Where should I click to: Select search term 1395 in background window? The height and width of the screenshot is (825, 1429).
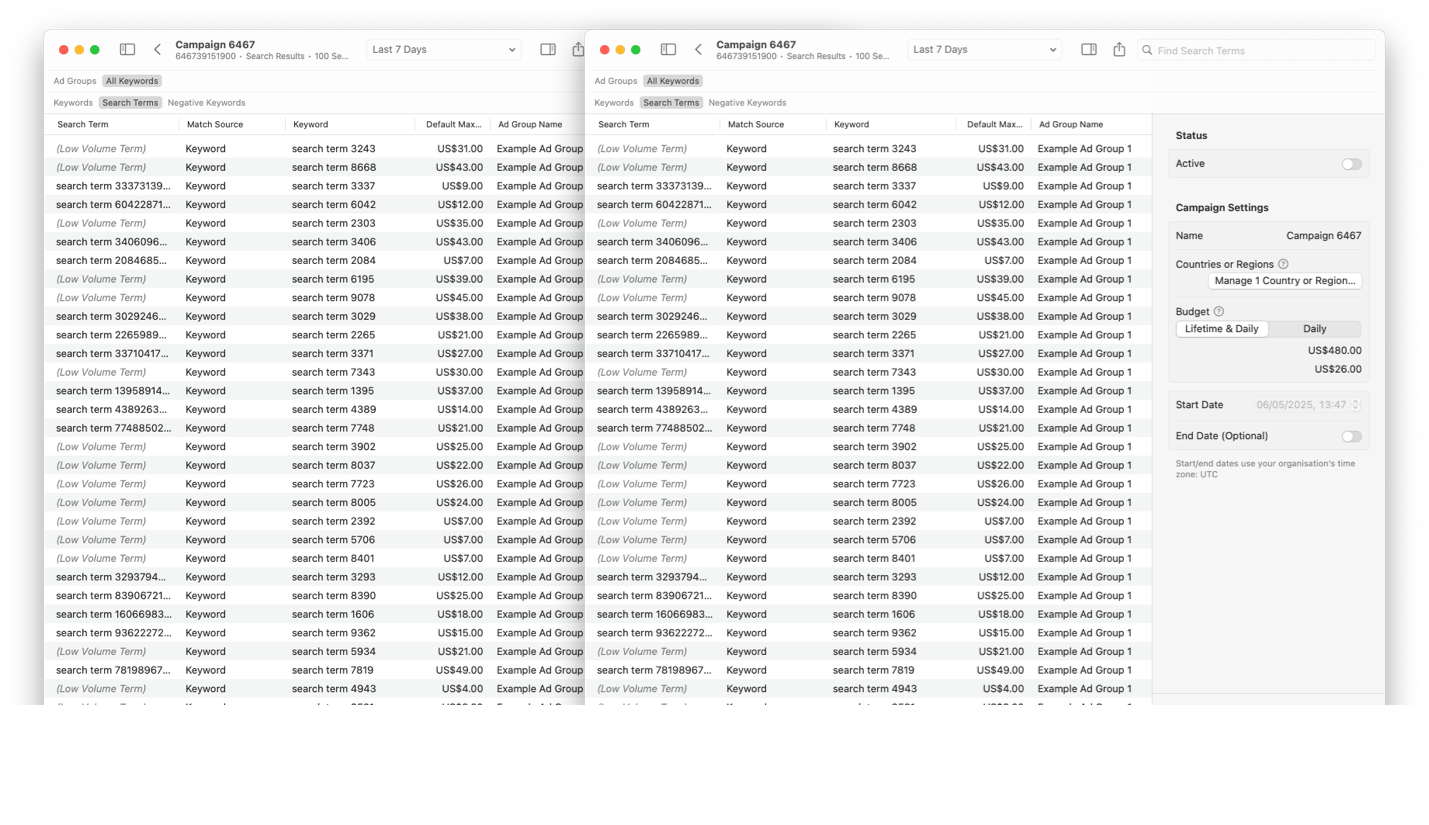click(333, 391)
